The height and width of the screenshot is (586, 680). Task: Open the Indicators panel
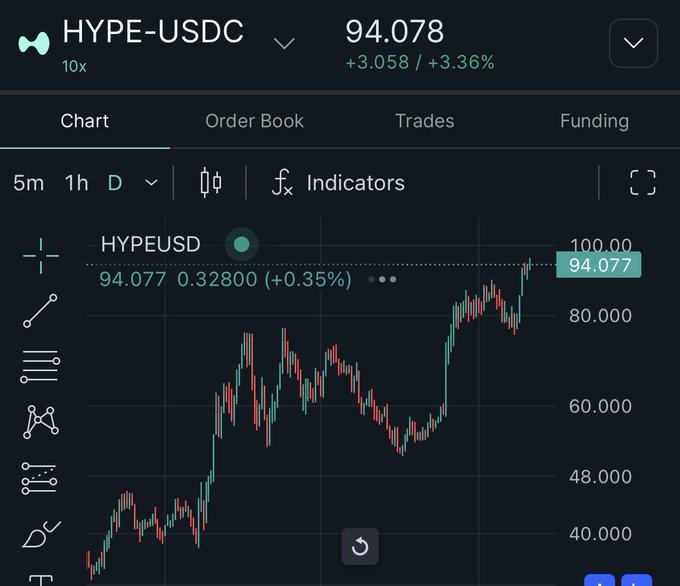click(x=338, y=183)
